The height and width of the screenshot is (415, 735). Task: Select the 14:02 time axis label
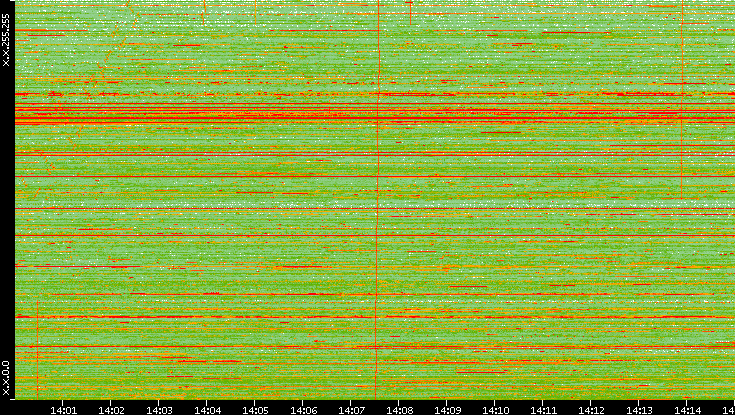click(111, 410)
